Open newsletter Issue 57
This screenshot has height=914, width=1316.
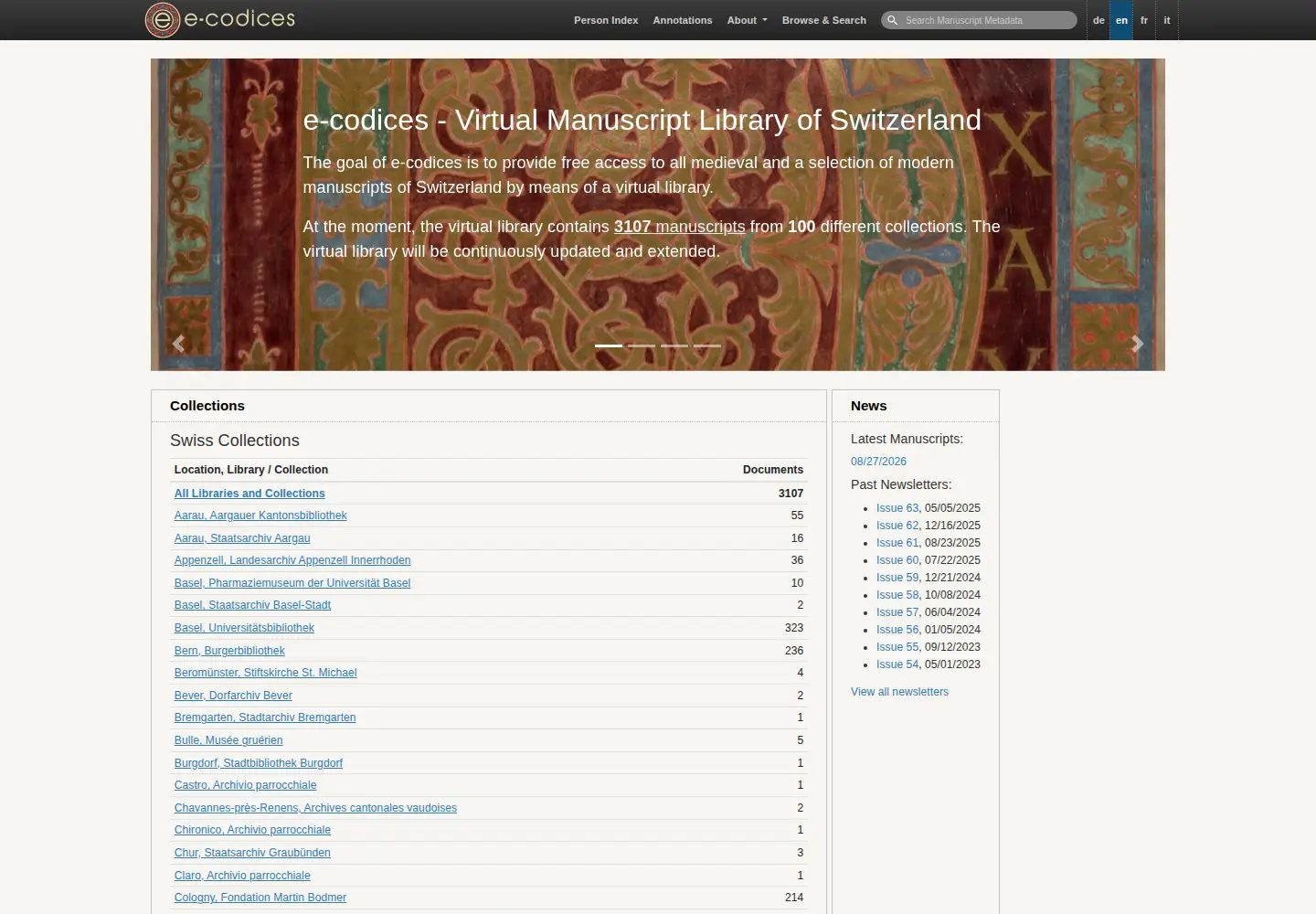[x=897, y=612]
